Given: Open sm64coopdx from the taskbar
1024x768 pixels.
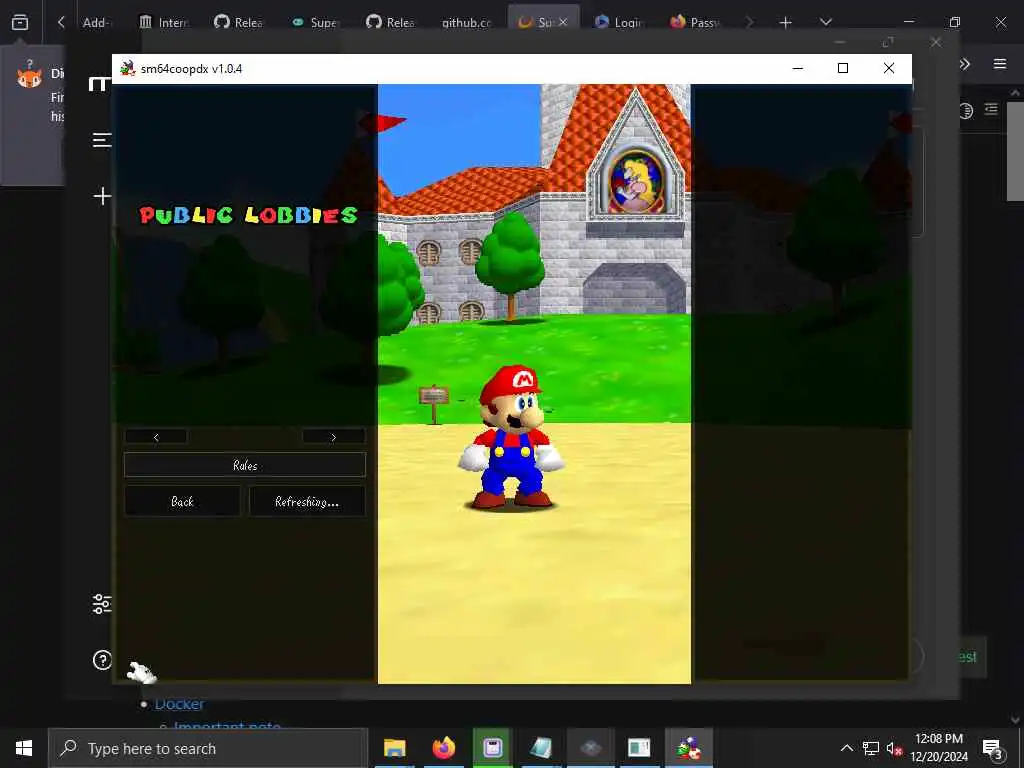Looking at the screenshot, I should pos(689,748).
